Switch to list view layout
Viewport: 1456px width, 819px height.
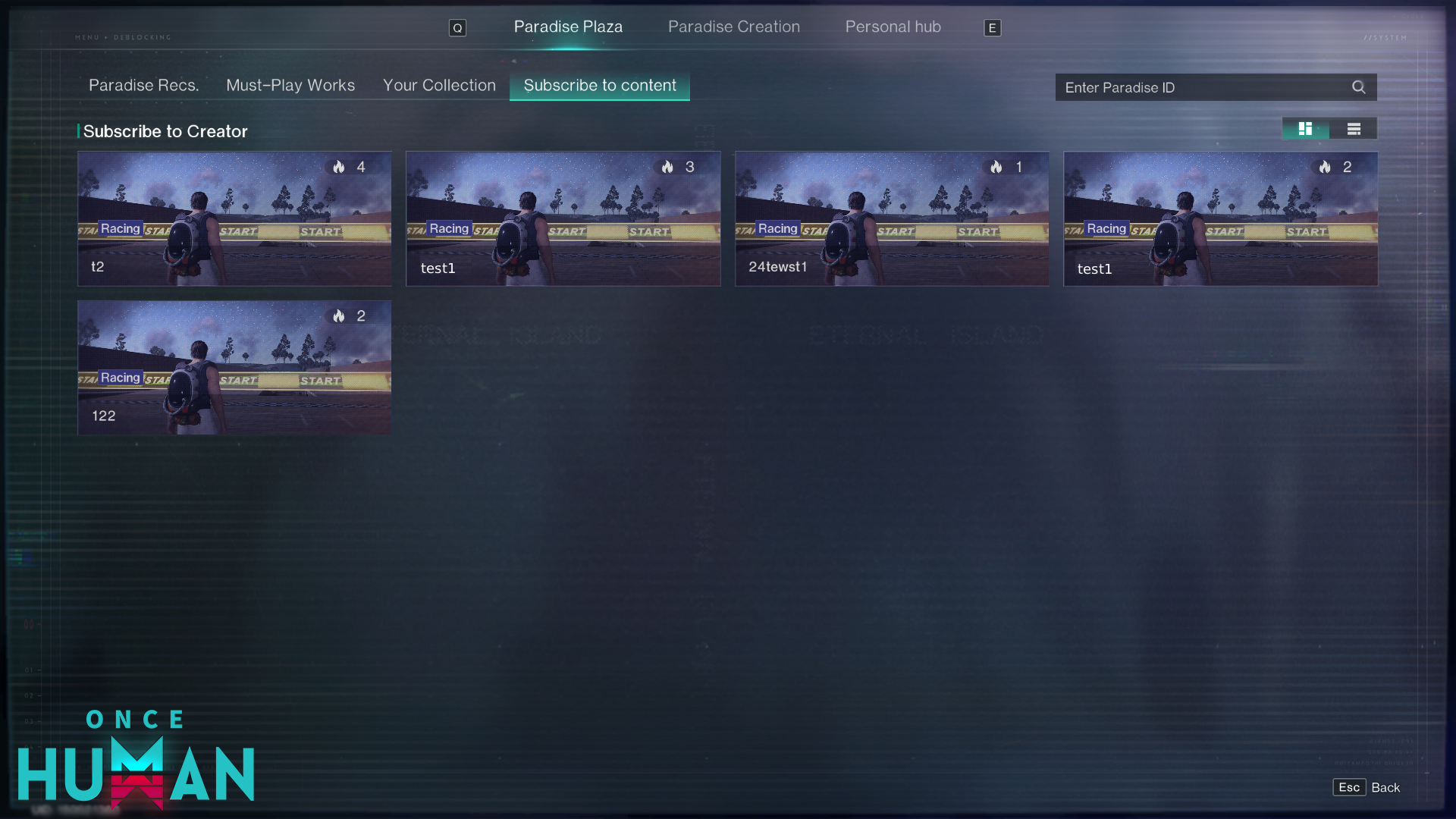1354,129
